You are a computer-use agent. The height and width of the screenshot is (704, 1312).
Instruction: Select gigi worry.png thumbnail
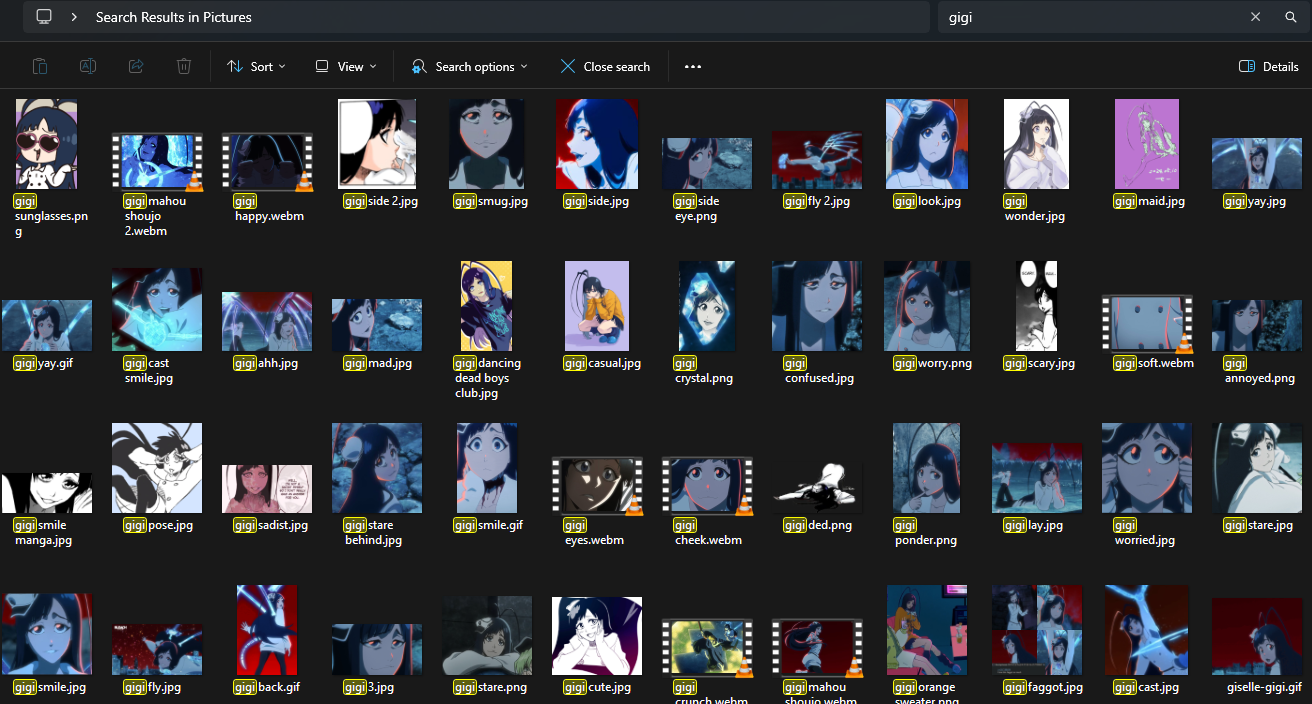pos(927,306)
